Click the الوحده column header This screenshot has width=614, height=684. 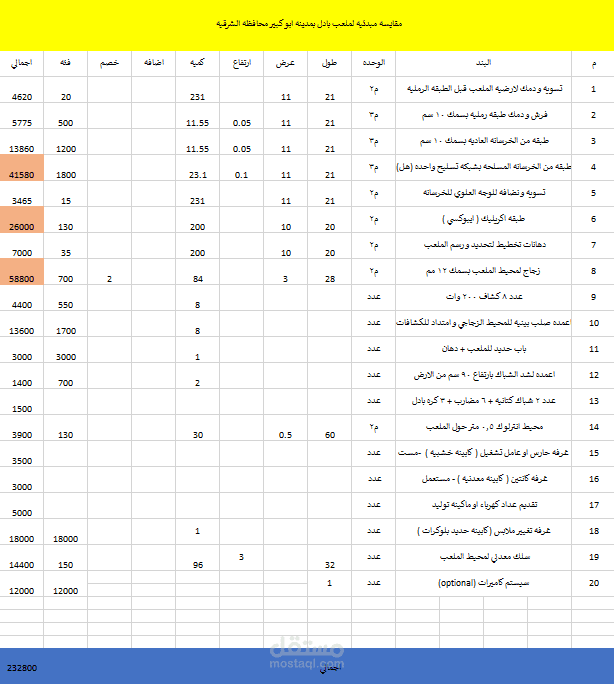374,64
